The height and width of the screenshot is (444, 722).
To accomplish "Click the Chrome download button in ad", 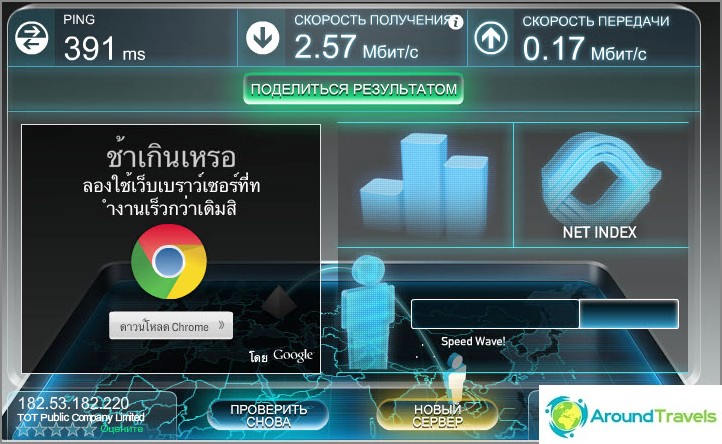I will point(171,326).
